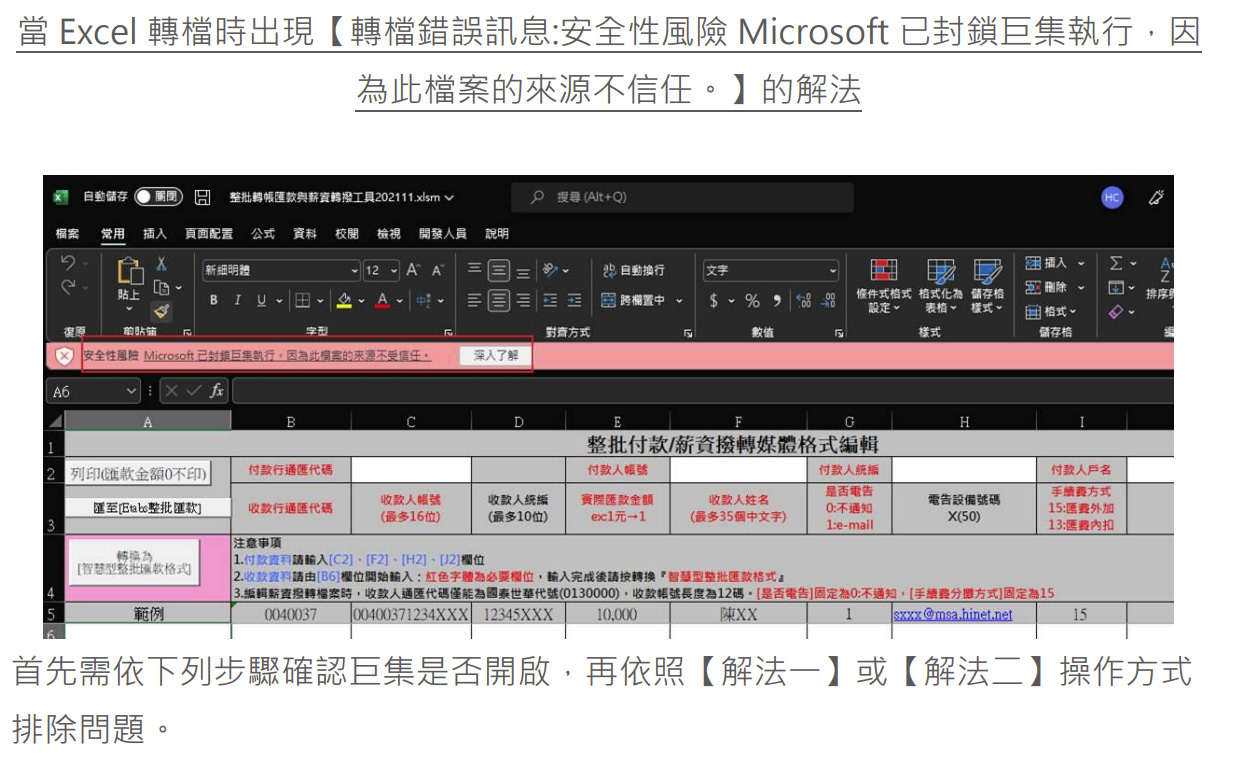Screen dimensions: 1235x773
Task: Toggle align text right
Action: coord(522,300)
